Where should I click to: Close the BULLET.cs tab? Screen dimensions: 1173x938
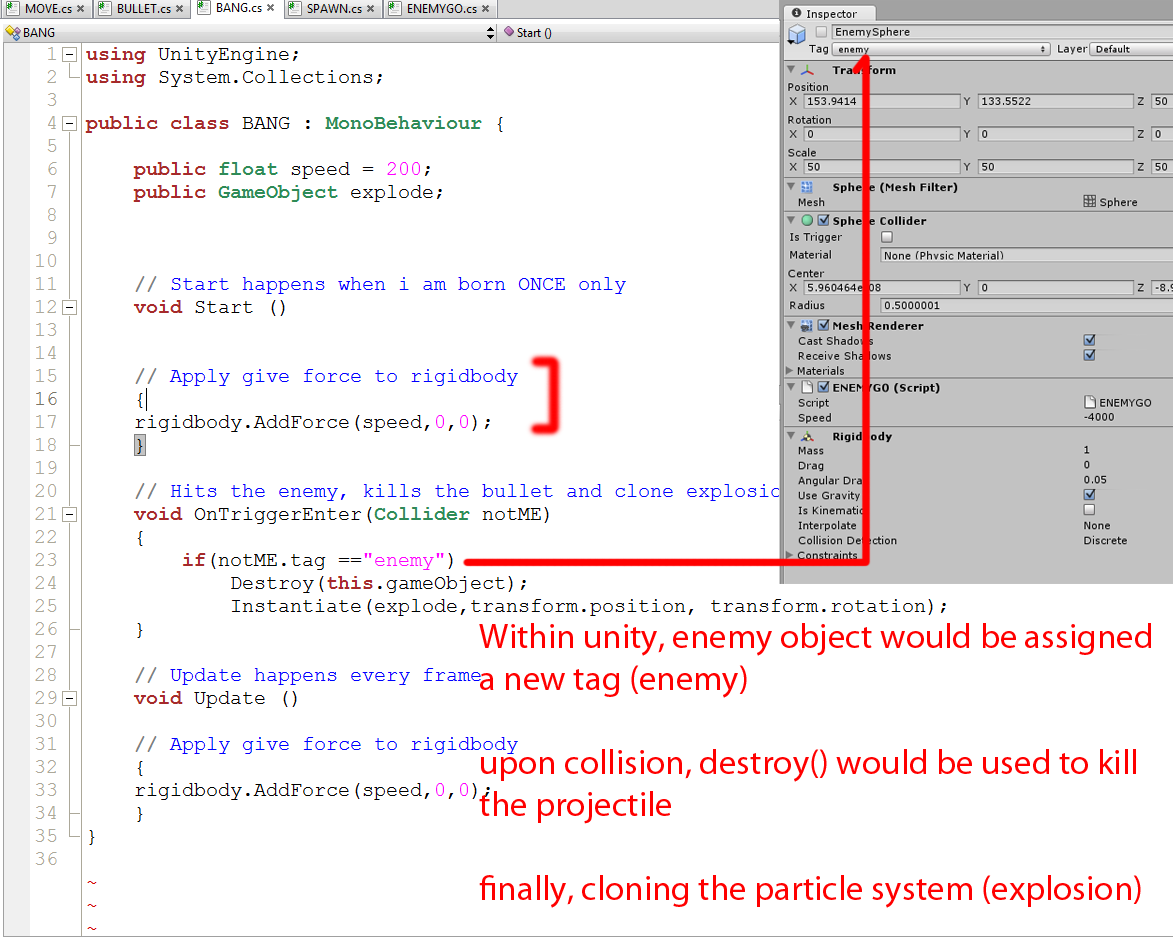coord(179,9)
